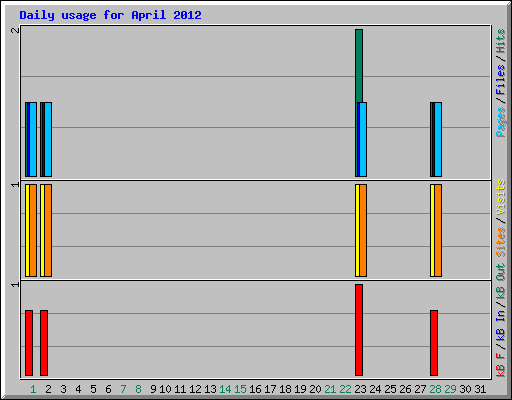Click the green day '21' x-axis label
Image resolution: width=512 pixels, height=400 pixels.
[x=330, y=389]
